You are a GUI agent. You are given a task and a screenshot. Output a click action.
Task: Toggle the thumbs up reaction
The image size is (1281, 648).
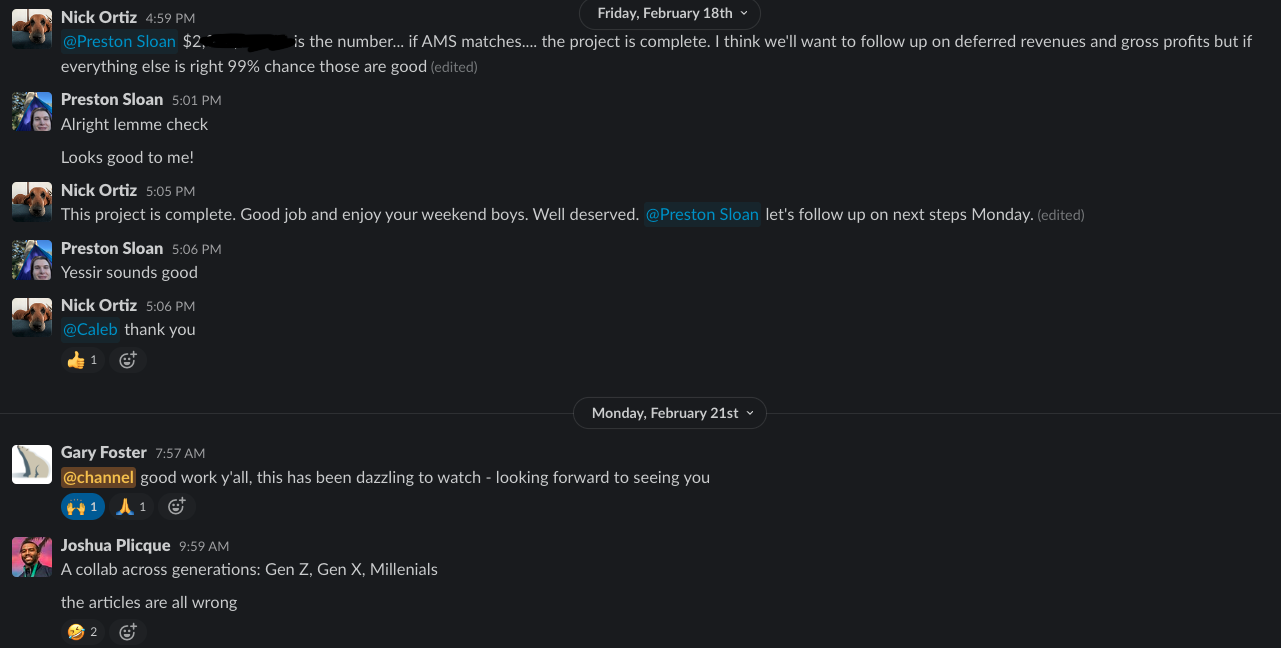(83, 360)
